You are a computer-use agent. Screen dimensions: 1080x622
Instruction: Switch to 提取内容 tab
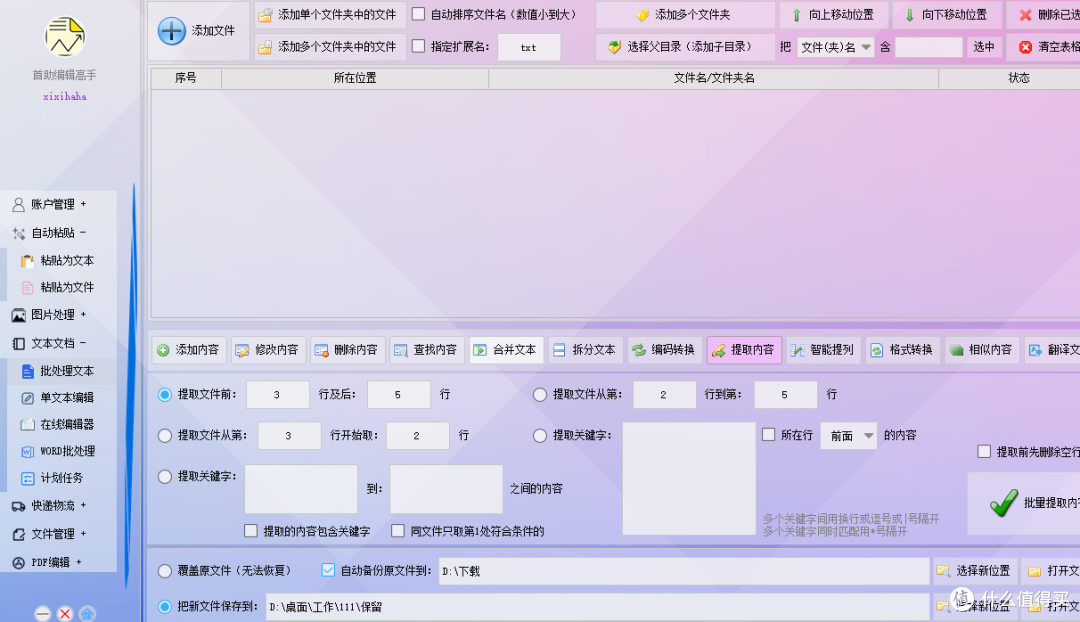(x=744, y=350)
